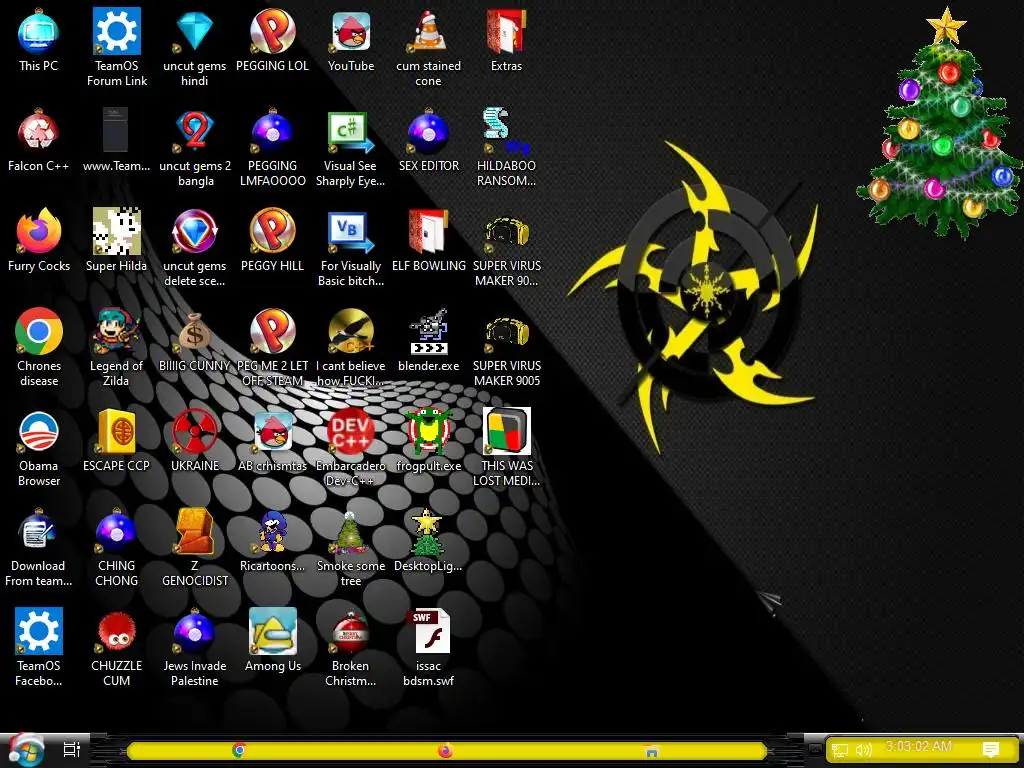Image resolution: width=1024 pixels, height=768 pixels.
Task: Open File Explorer from the taskbar
Action: (x=651, y=750)
